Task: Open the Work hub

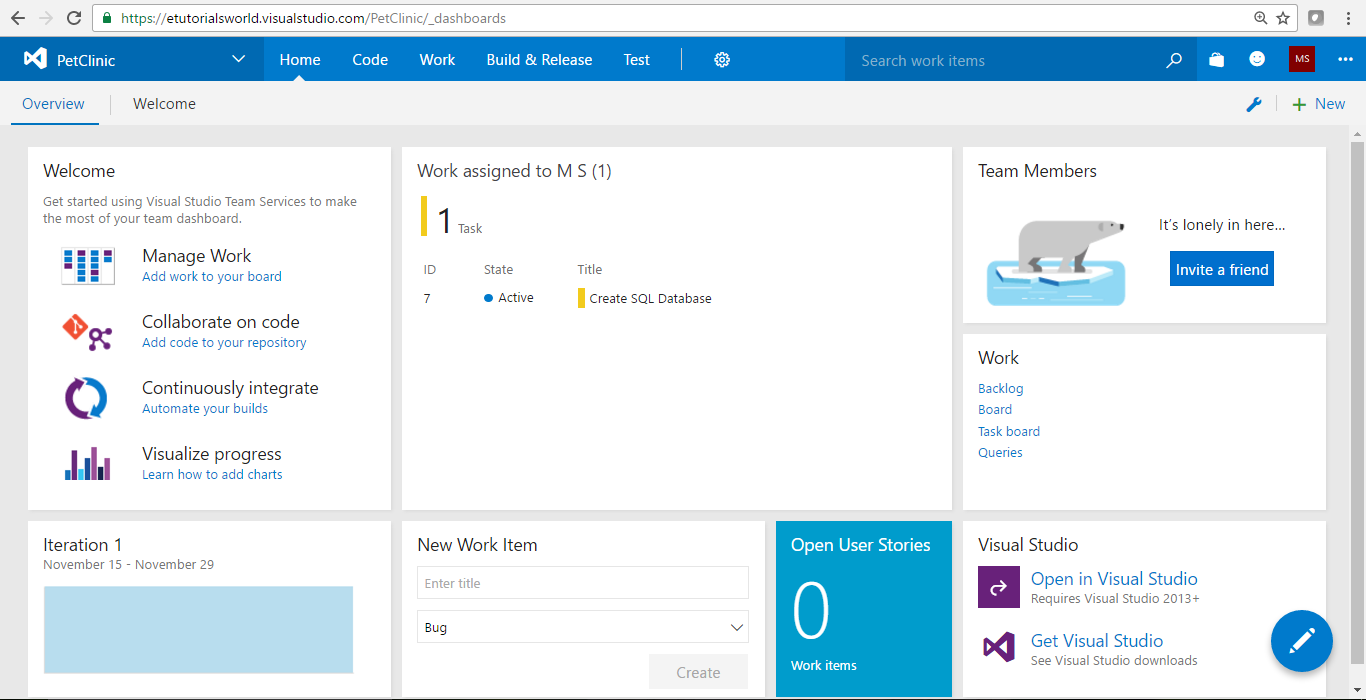Action: [x=437, y=60]
